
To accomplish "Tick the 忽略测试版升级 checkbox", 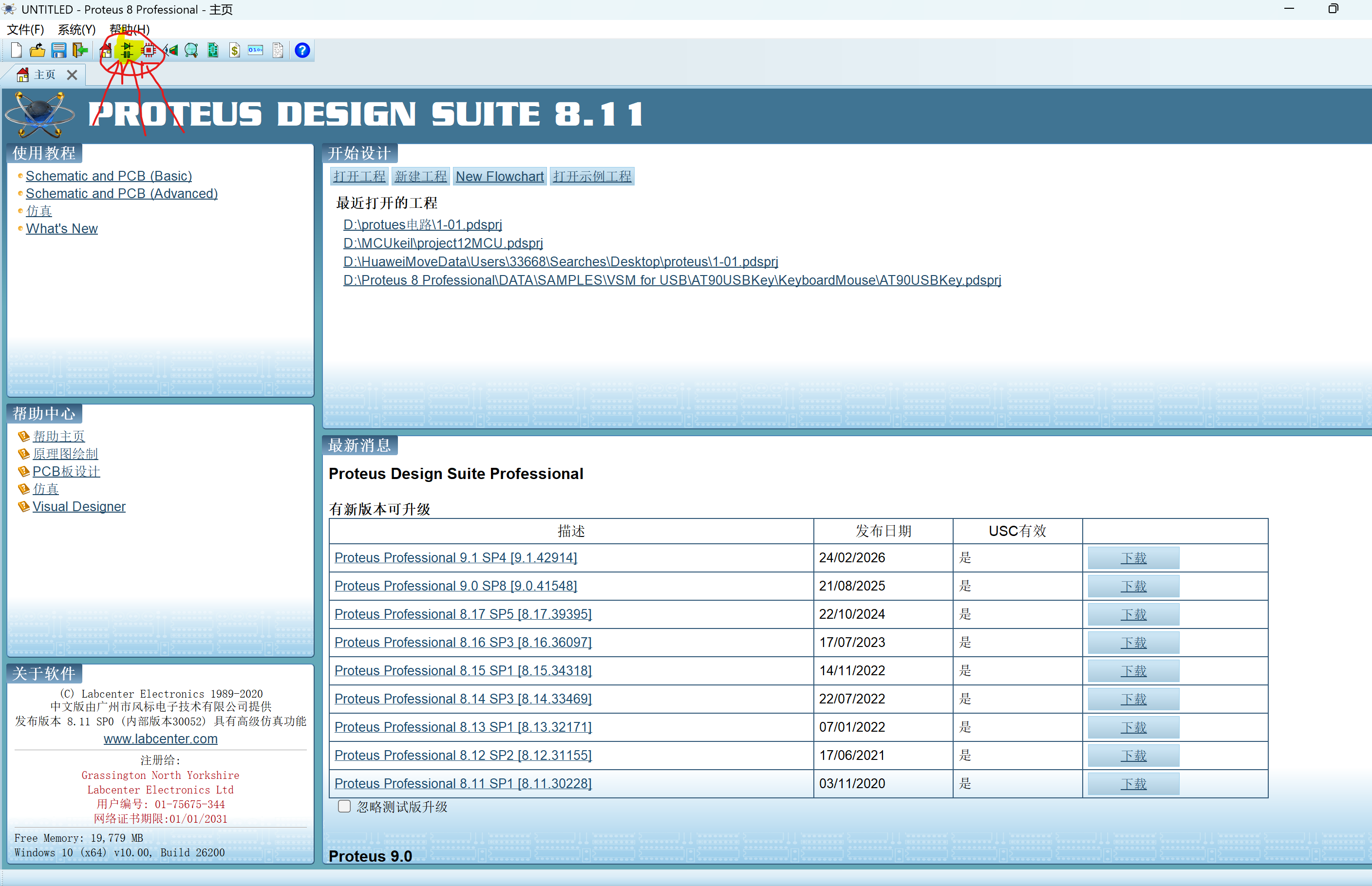I will click(x=344, y=807).
